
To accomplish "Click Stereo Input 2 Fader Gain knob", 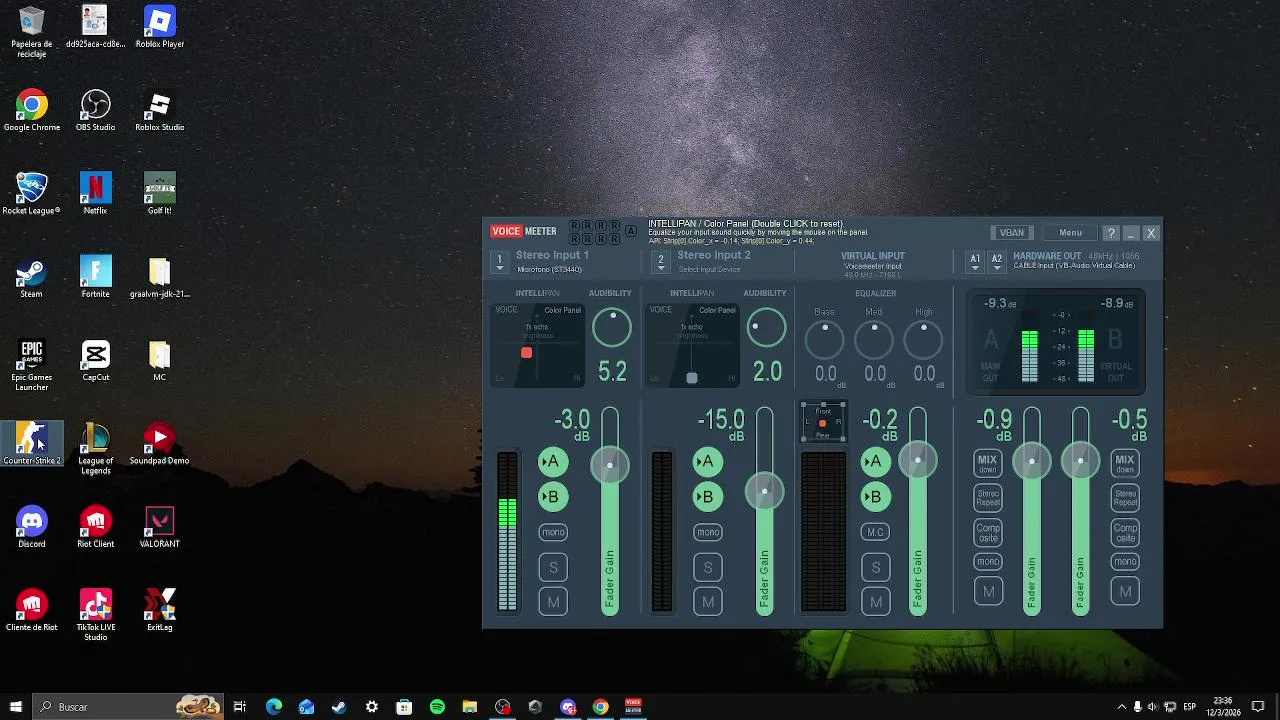I will 765,492.
